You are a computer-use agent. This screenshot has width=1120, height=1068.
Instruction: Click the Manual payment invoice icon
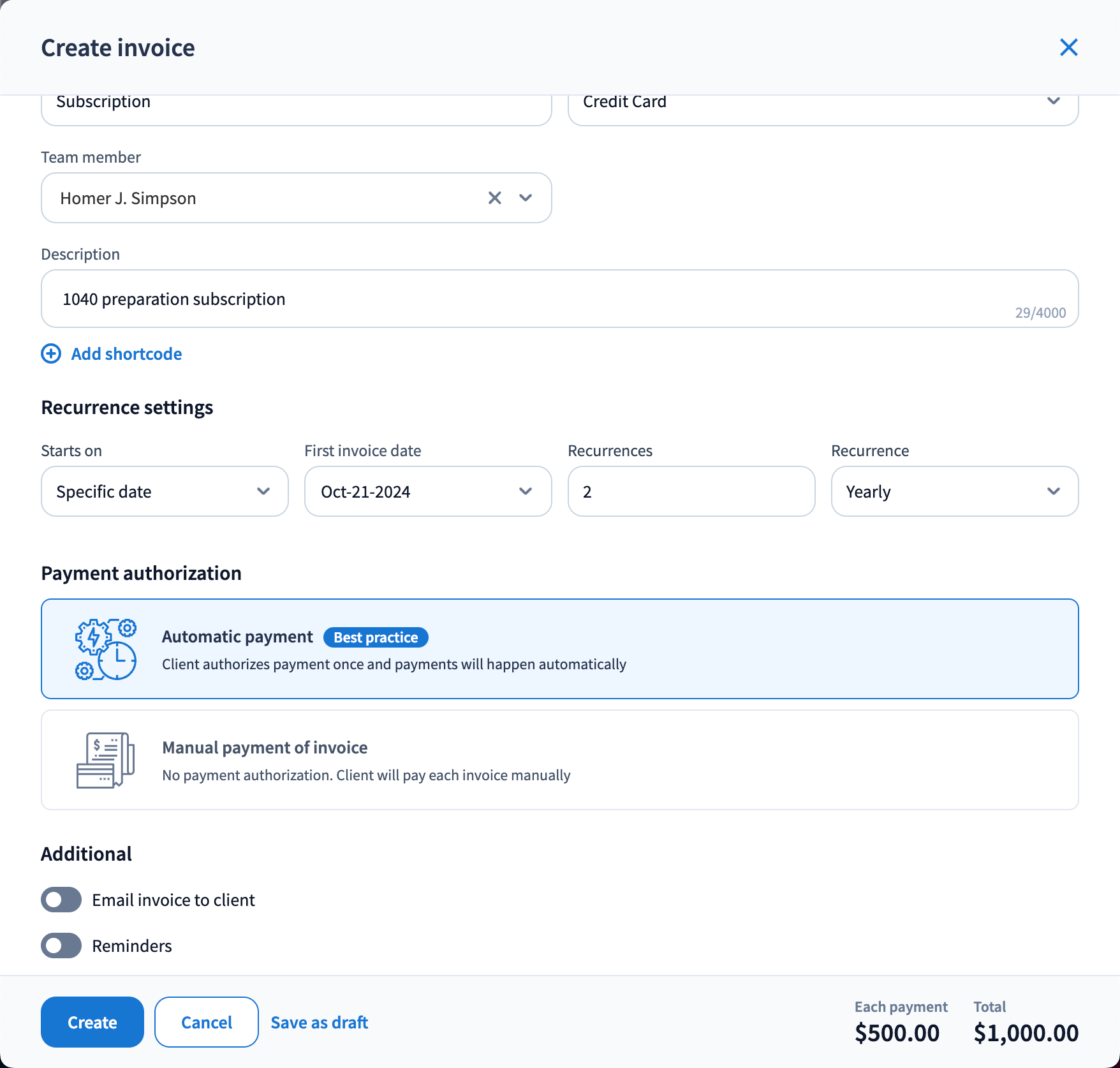[x=106, y=760]
